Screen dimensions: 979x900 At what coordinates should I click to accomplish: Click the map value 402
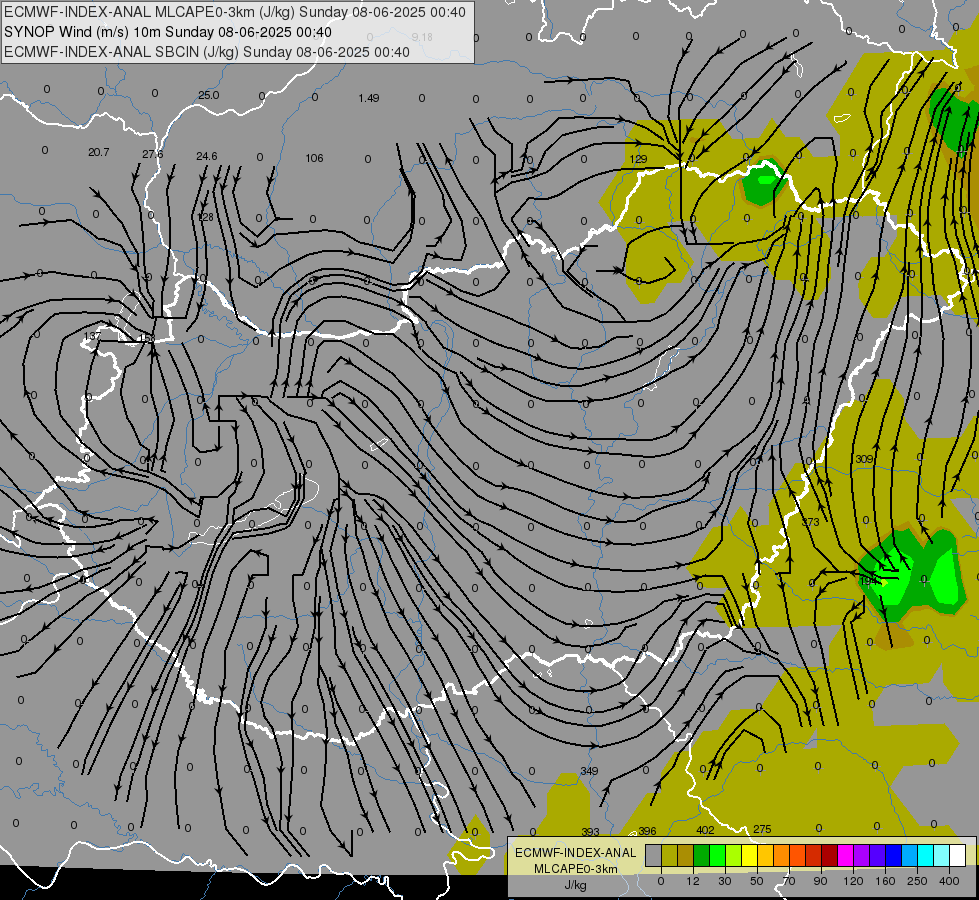click(x=705, y=830)
